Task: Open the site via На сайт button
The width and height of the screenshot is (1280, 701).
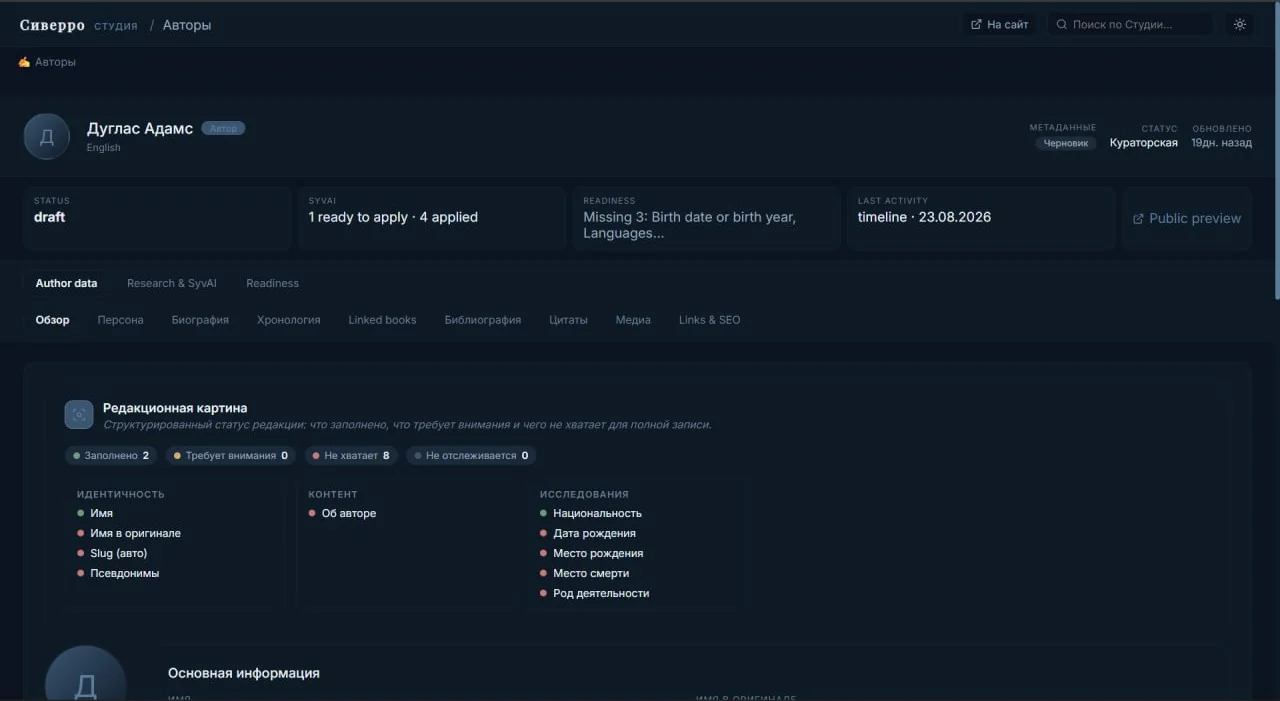Action: point(1000,24)
